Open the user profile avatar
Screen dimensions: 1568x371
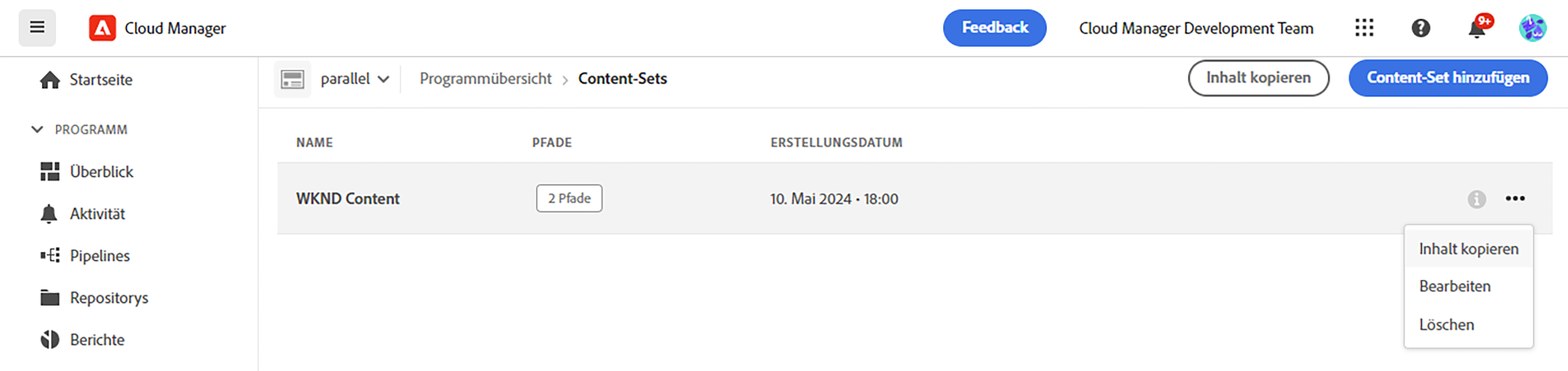[1532, 28]
